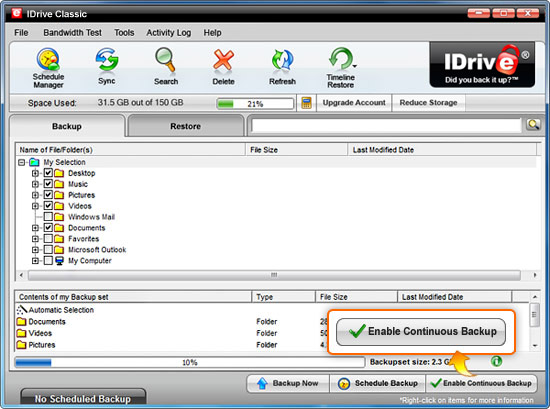
Task: Click the green info icon by Backupset size
Action: (496, 361)
